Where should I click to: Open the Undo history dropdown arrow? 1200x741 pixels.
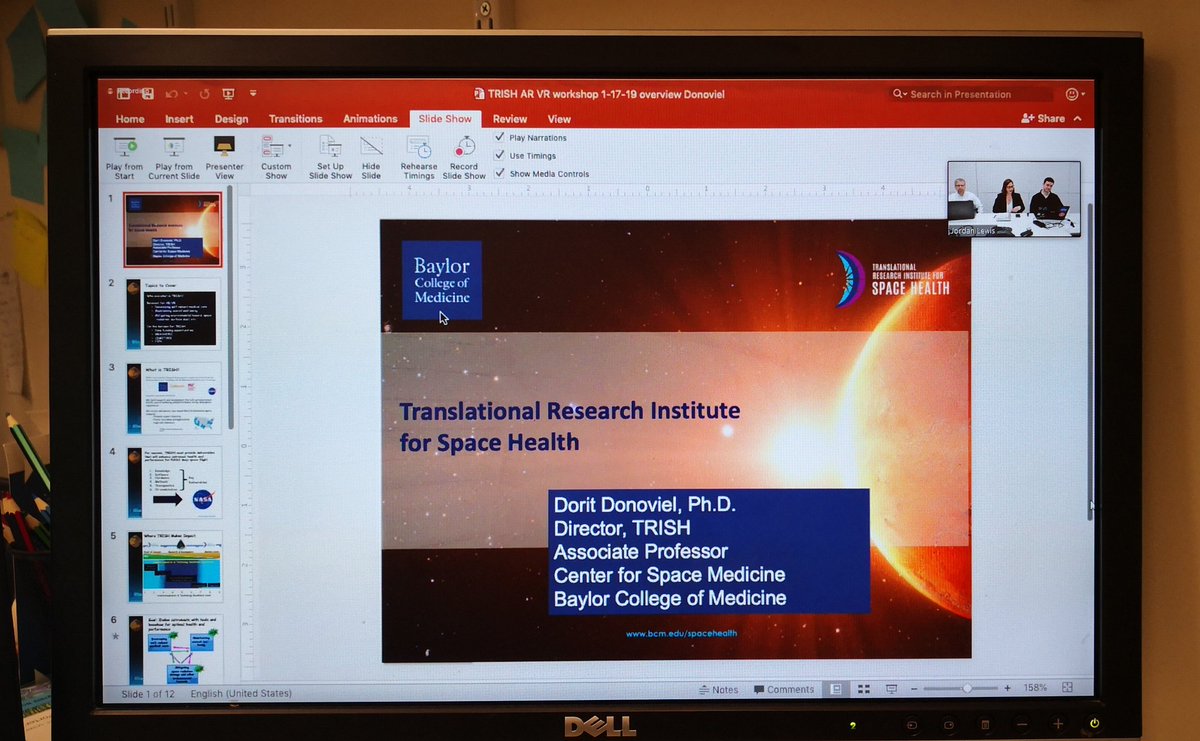coord(185,94)
